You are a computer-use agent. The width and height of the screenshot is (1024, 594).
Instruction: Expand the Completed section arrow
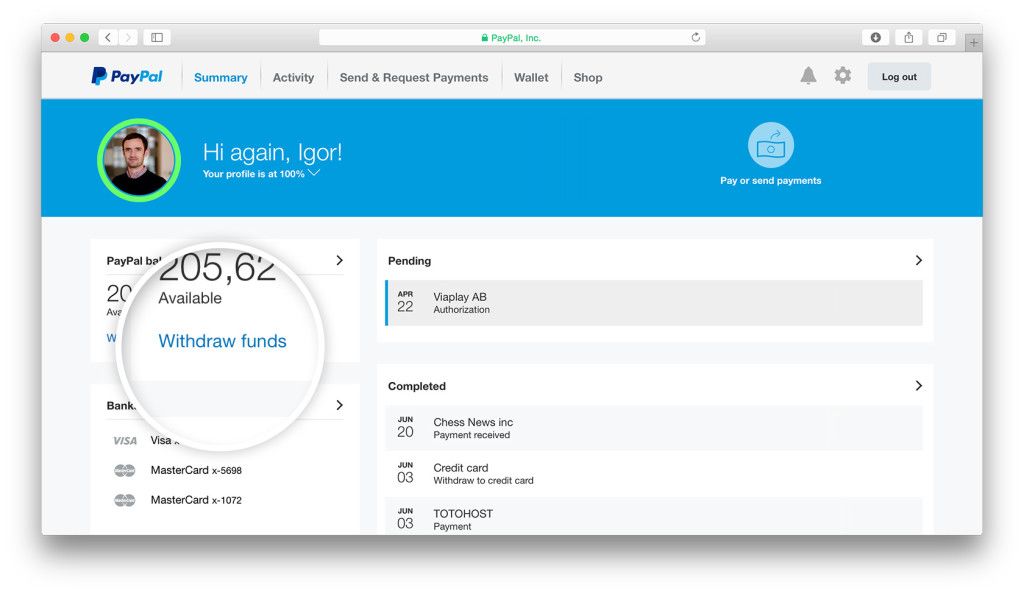pos(918,386)
